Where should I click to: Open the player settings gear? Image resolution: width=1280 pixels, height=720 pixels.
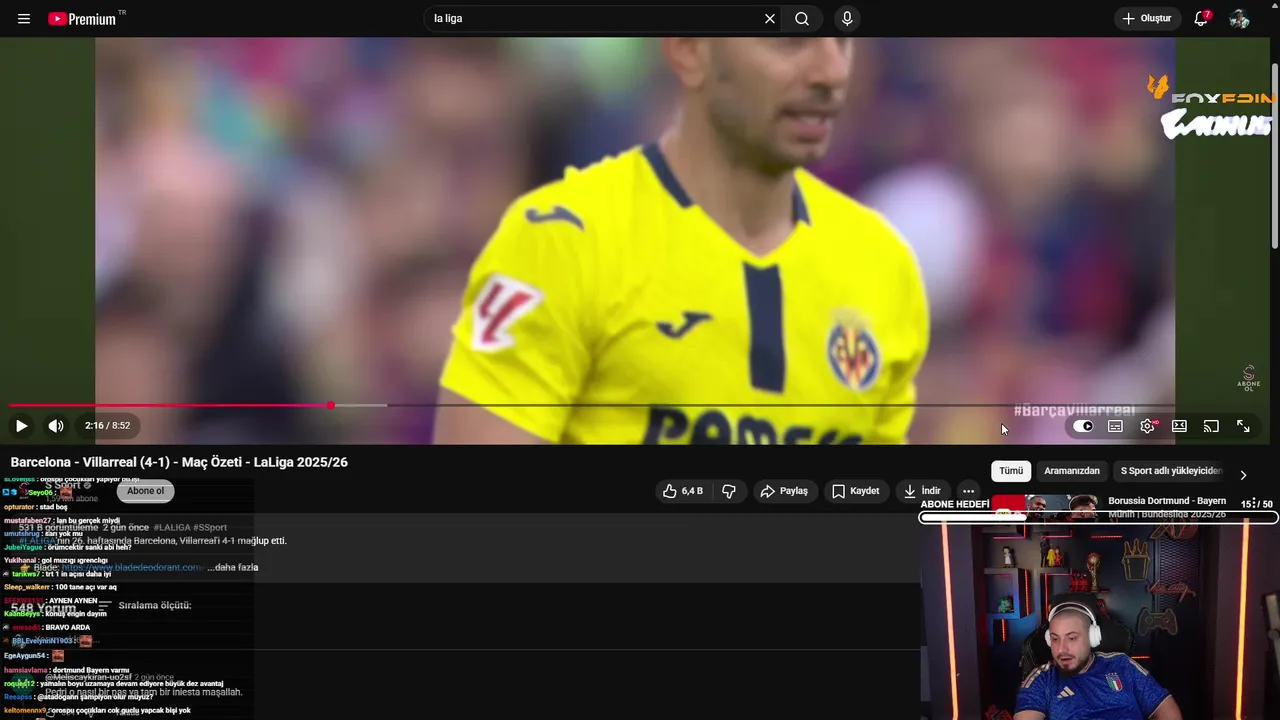point(1147,426)
